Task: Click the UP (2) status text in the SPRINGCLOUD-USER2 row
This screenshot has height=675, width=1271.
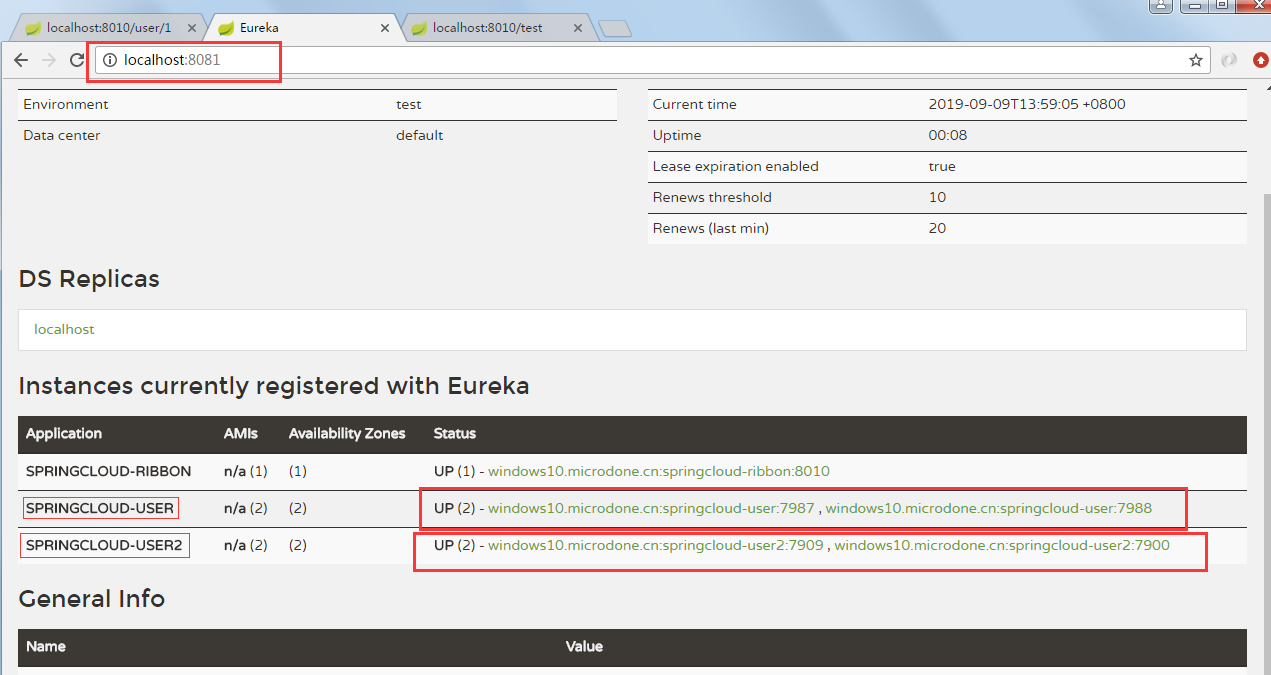Action: 454,545
